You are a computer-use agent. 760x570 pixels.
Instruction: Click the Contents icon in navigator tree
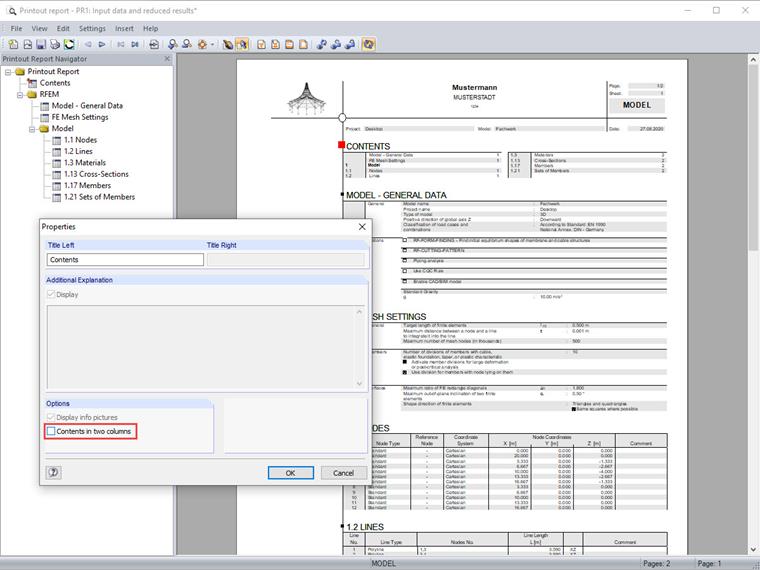pos(32,83)
